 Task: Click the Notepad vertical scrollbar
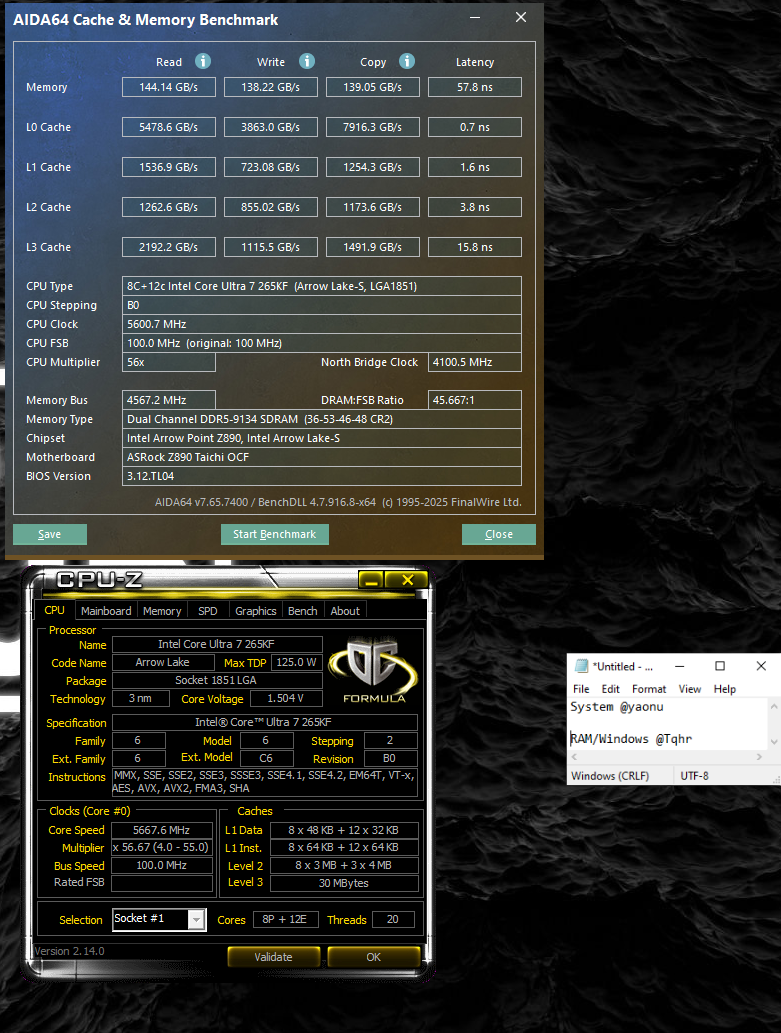773,722
